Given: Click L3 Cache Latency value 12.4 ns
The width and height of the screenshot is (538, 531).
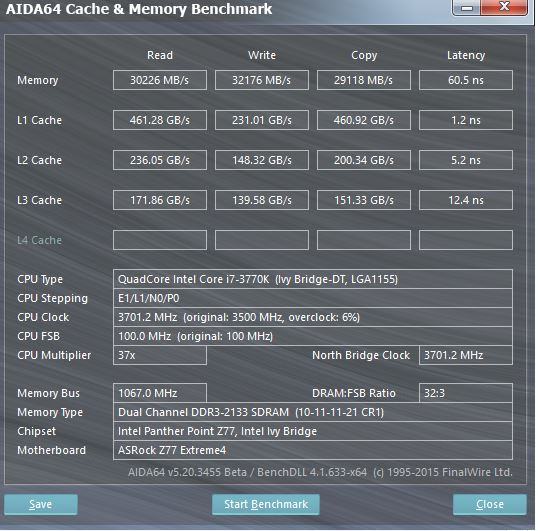Looking at the screenshot, I should click(x=466, y=200).
